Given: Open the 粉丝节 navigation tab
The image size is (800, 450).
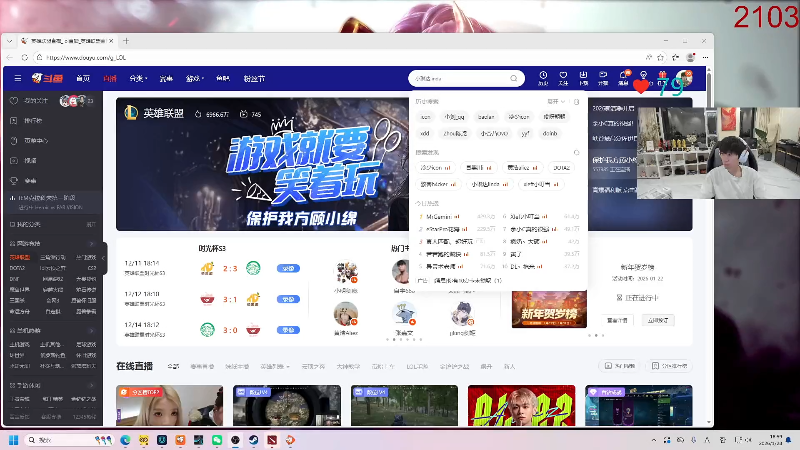Looking at the screenshot, I should coord(254,79).
